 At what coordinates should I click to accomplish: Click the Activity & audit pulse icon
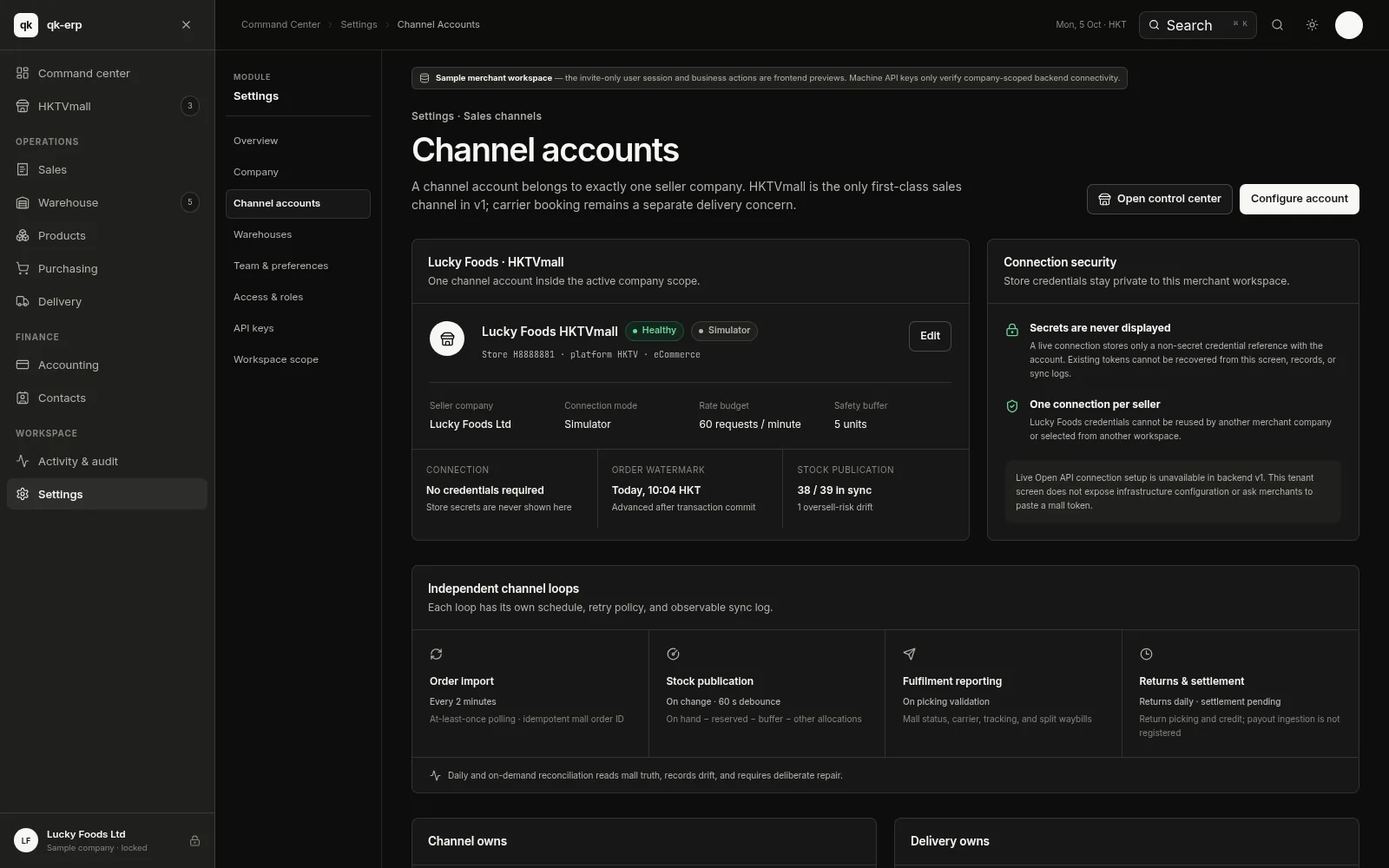(x=23, y=461)
